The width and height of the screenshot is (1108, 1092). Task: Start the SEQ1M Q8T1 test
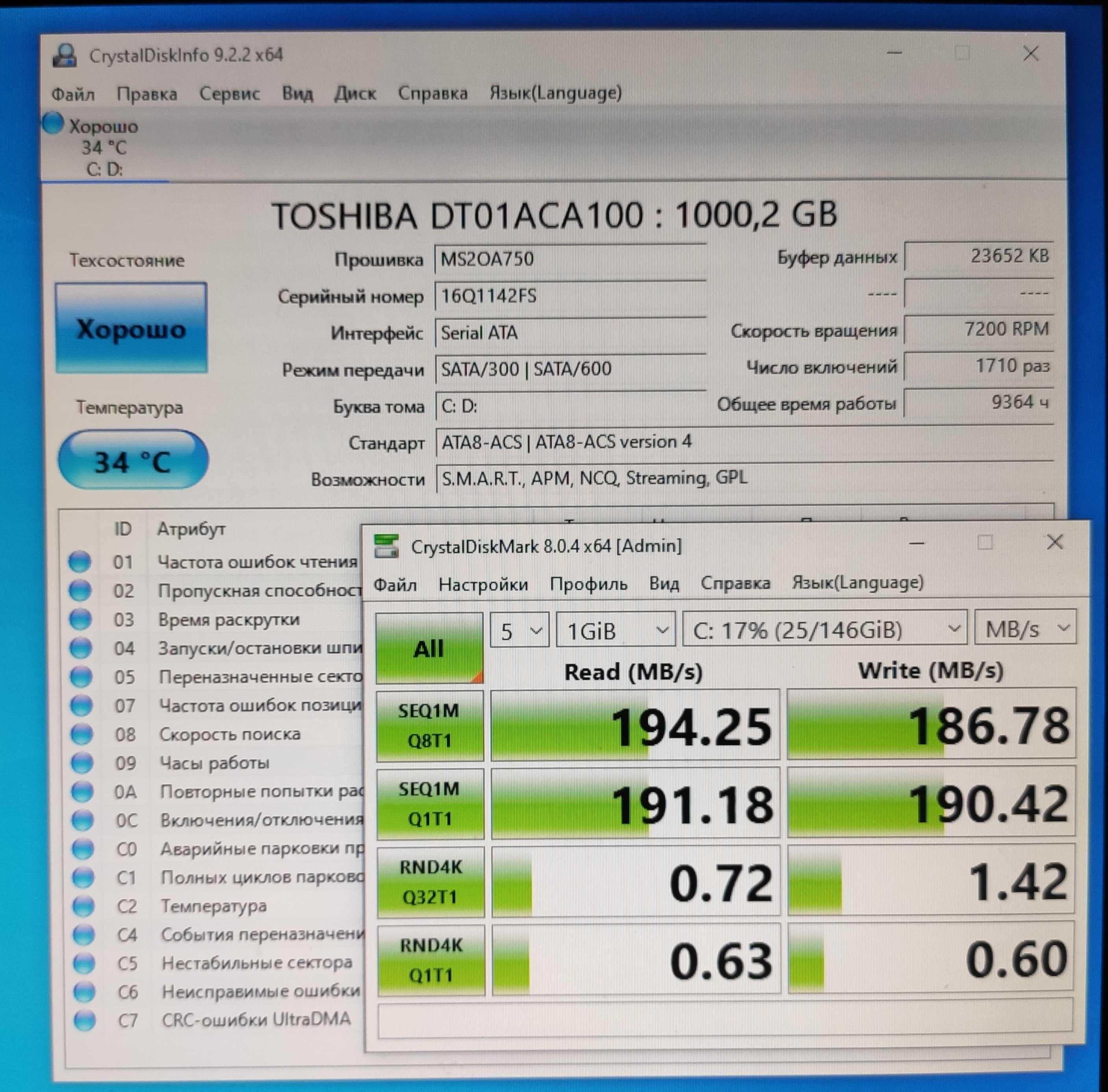(x=430, y=726)
